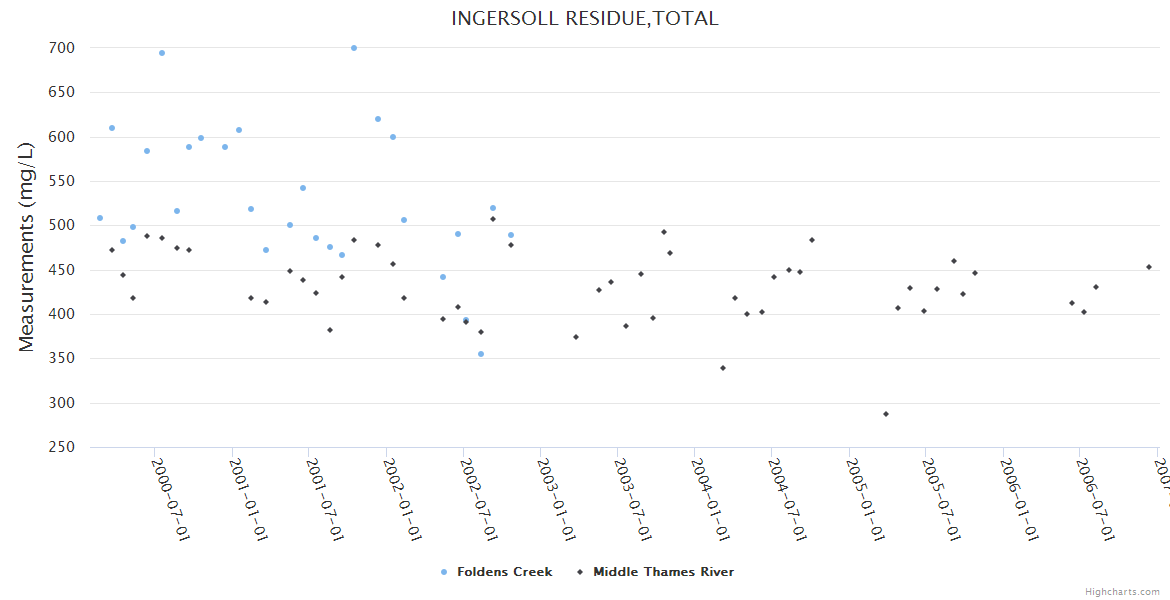Click the 700 y-axis tick label

coord(62,48)
